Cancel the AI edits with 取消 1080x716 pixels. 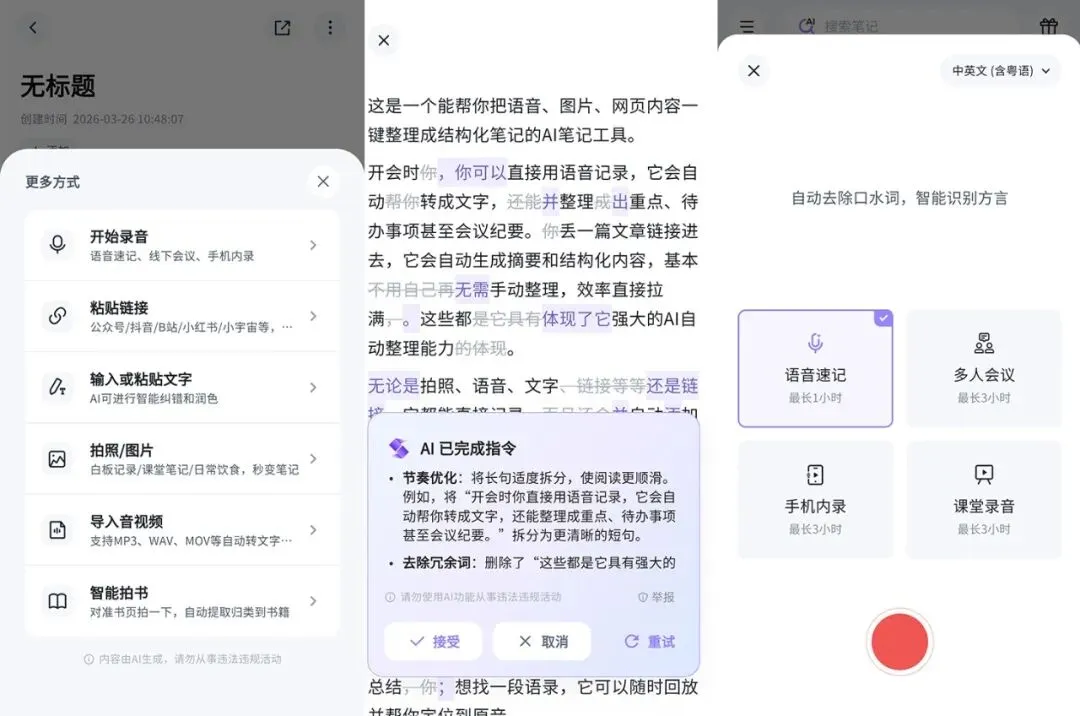[x=543, y=642]
